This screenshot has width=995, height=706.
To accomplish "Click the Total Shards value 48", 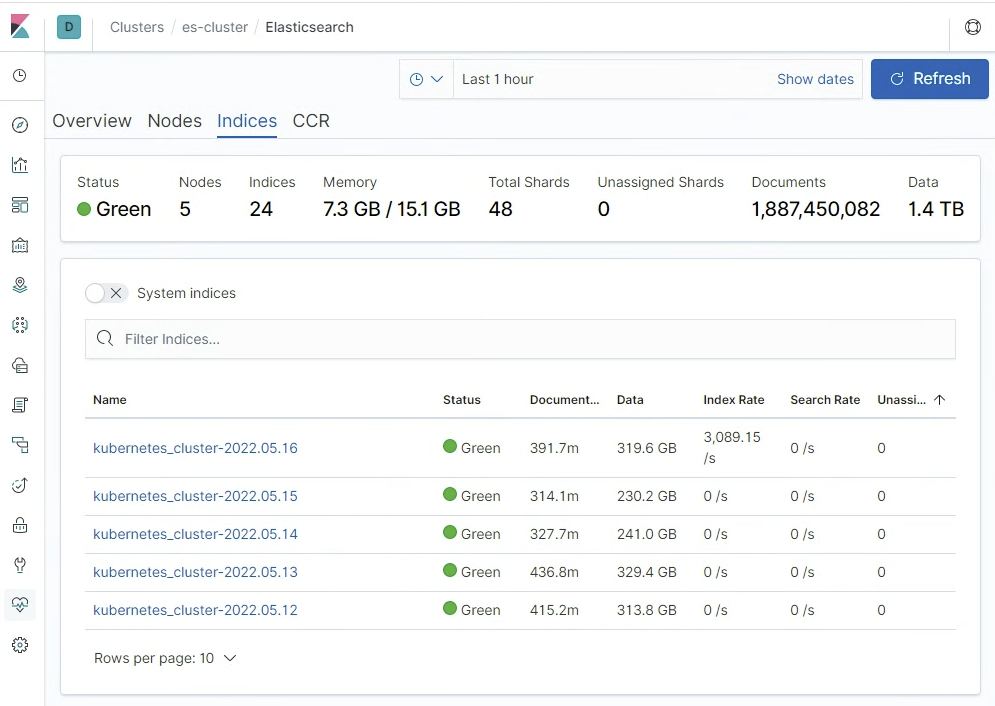I will 500,209.
